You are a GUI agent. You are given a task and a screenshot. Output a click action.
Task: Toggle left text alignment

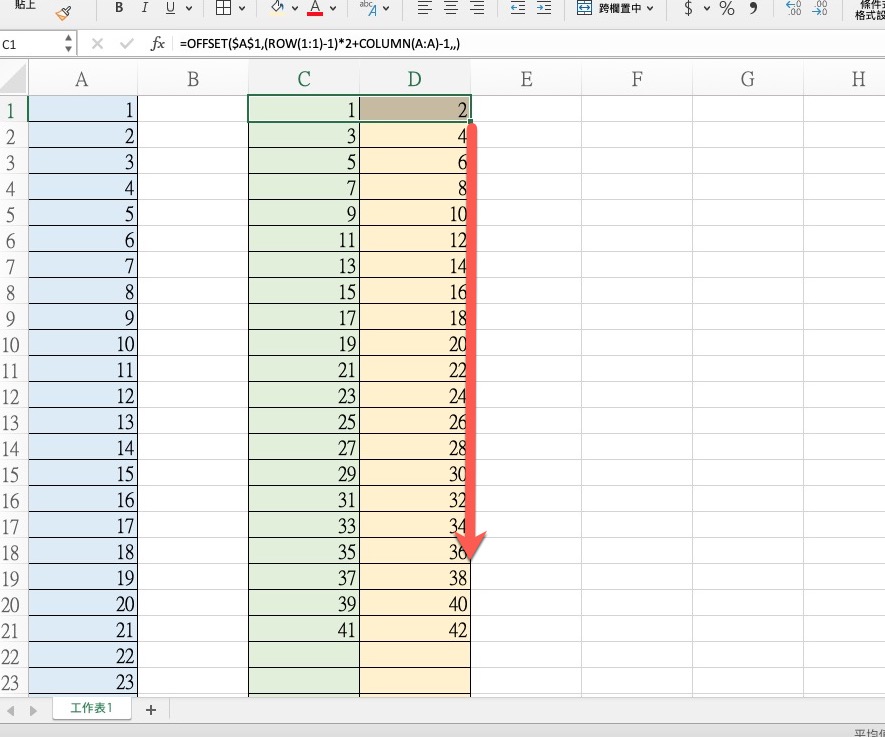(424, 9)
